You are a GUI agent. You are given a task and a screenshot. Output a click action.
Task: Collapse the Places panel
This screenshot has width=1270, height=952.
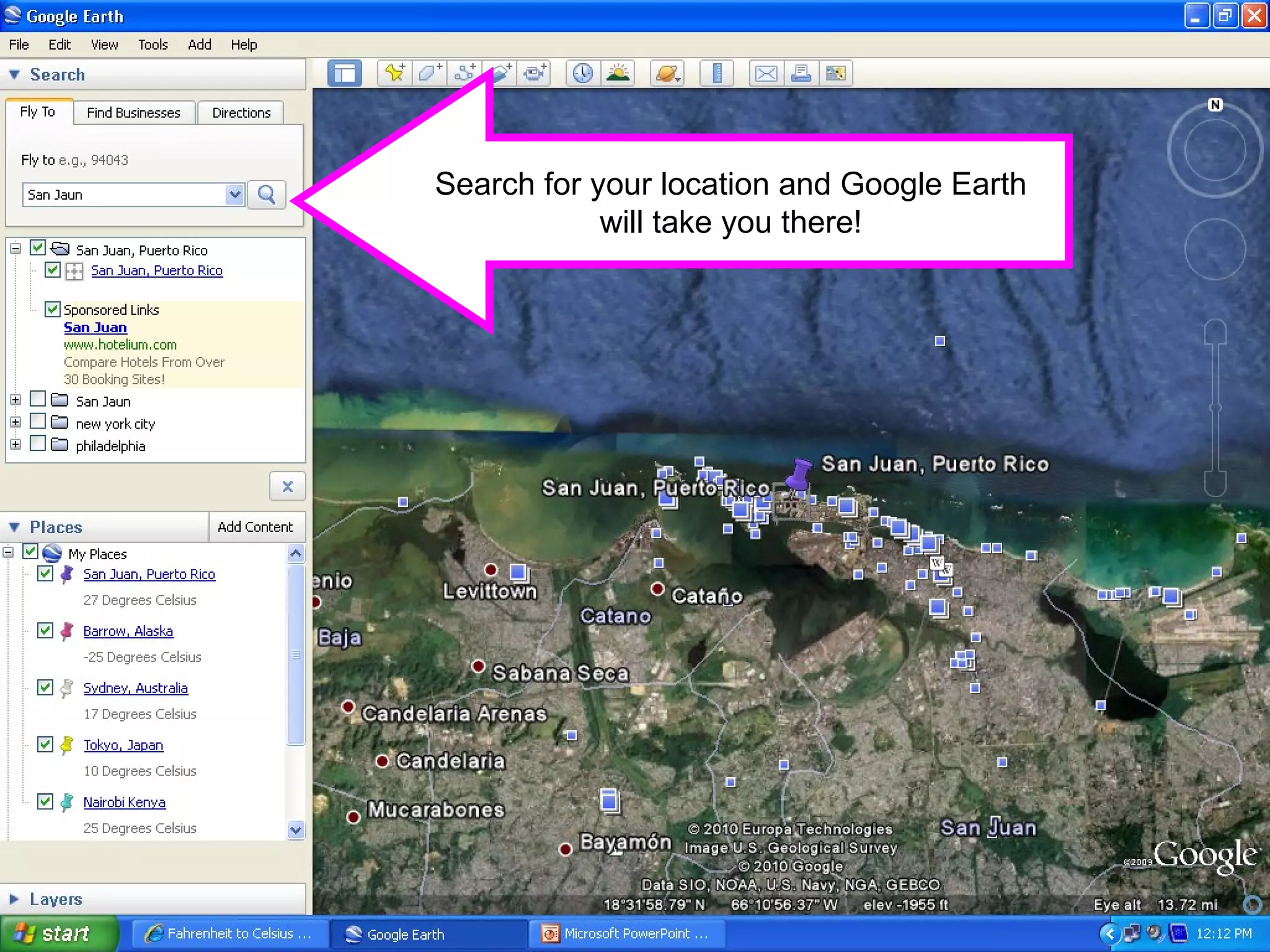[15, 527]
